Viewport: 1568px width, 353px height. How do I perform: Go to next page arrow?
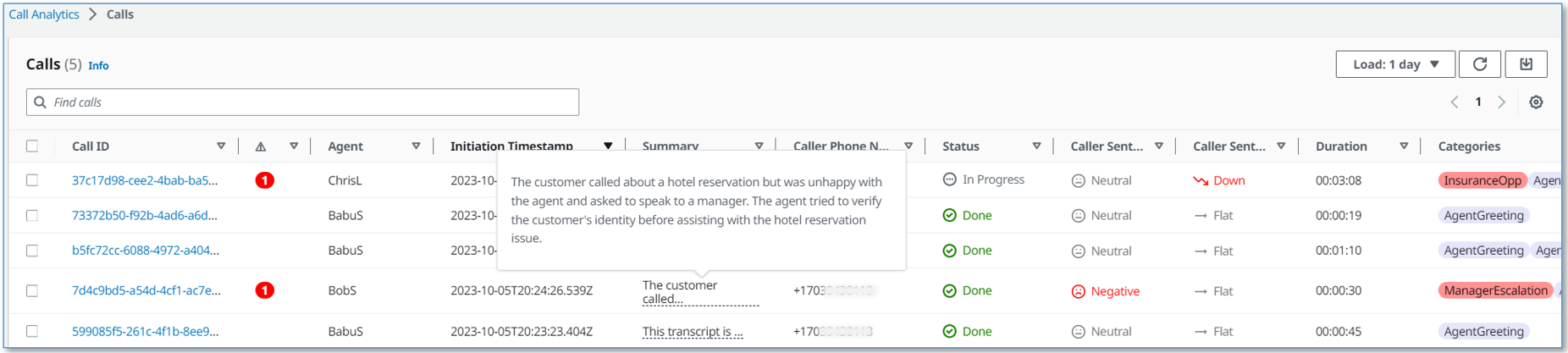[1502, 102]
